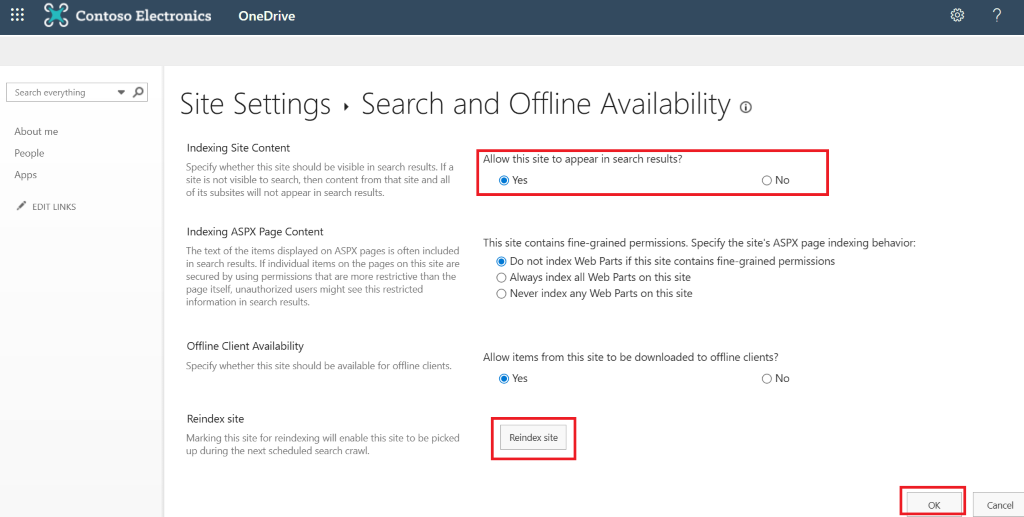Expand the search scope dropdown arrow
1024x517 pixels.
pos(121,93)
